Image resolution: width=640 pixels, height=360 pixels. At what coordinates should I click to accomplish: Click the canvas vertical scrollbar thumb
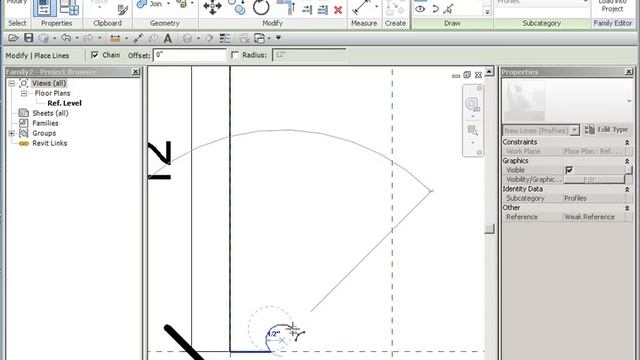[489, 229]
